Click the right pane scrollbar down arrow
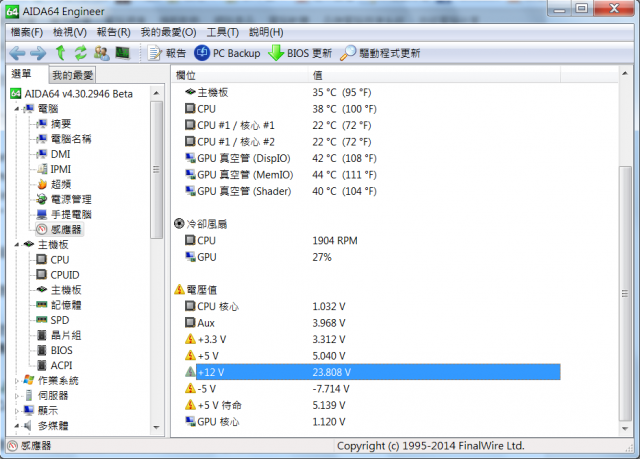 coord(625,428)
